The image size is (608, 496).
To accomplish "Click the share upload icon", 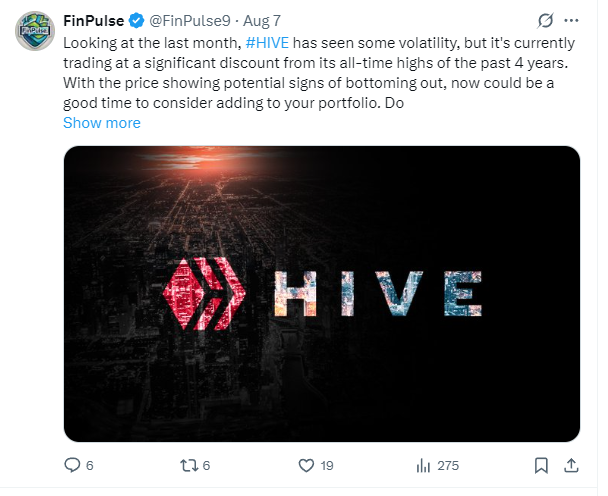I will pos(571,465).
